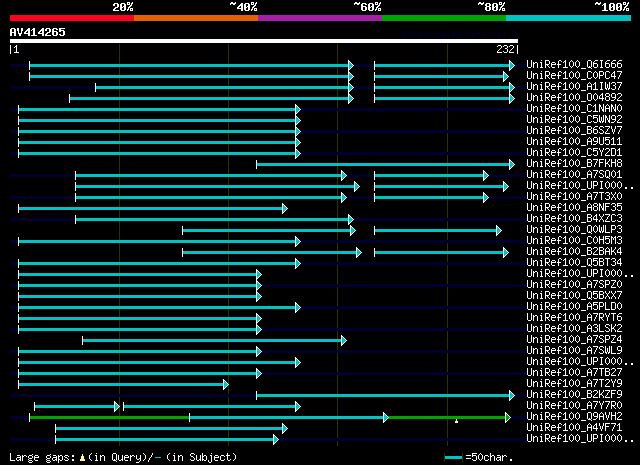Select the UniRef100_A7TB27 label

point(574,373)
